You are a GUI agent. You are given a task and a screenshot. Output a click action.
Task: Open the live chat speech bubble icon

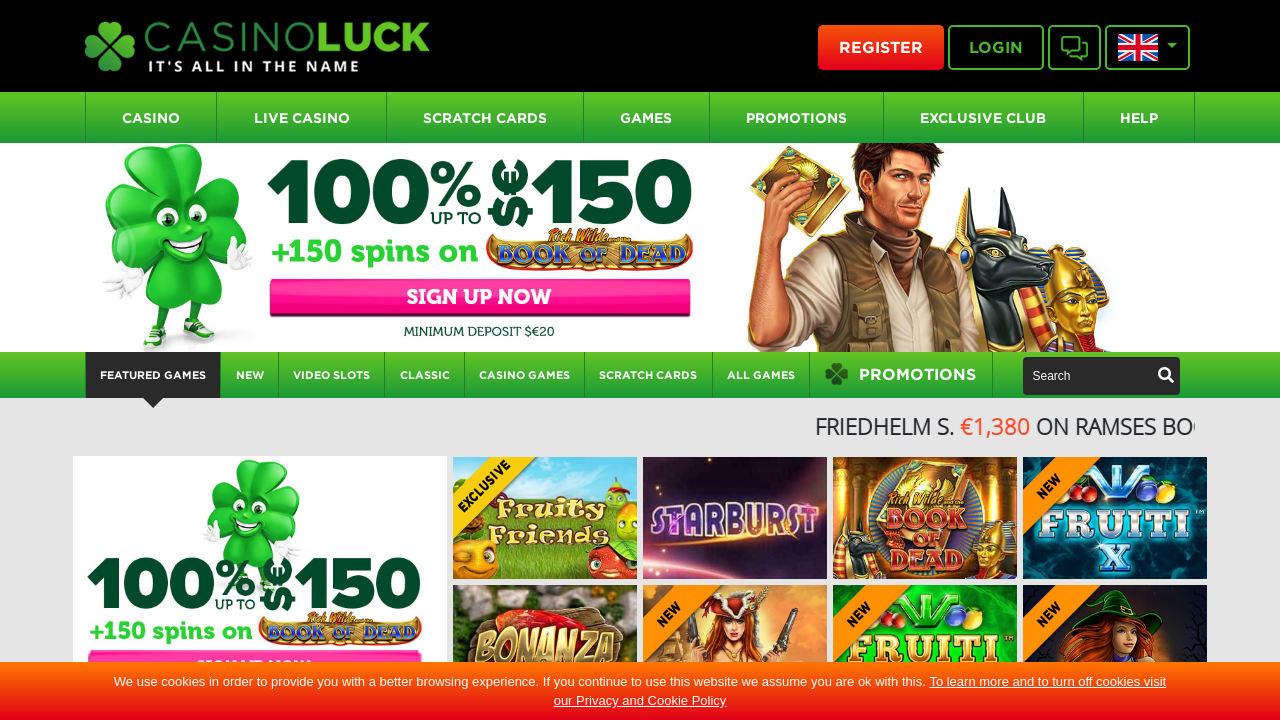1074,48
